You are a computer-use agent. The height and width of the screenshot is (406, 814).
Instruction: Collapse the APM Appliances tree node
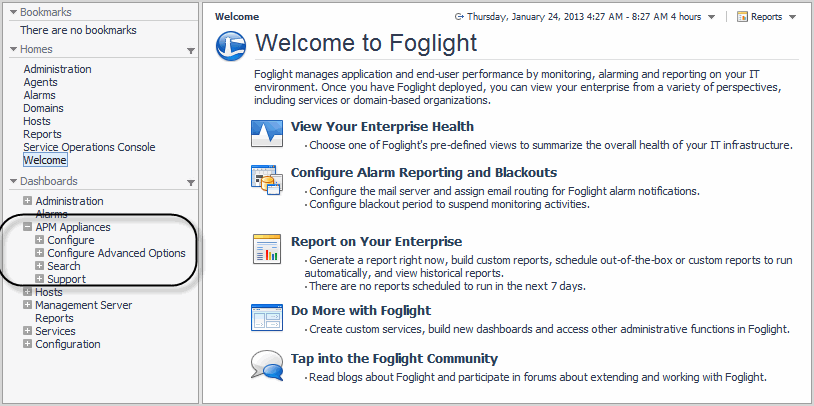pos(27,228)
